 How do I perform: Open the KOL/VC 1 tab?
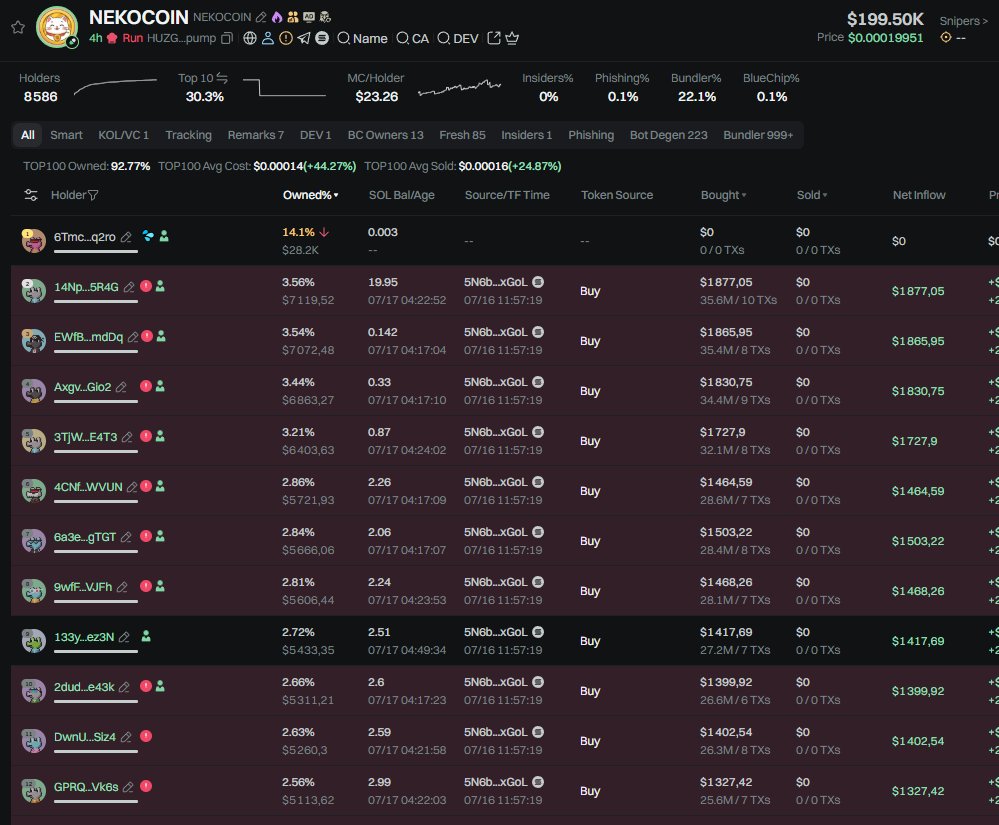124,135
